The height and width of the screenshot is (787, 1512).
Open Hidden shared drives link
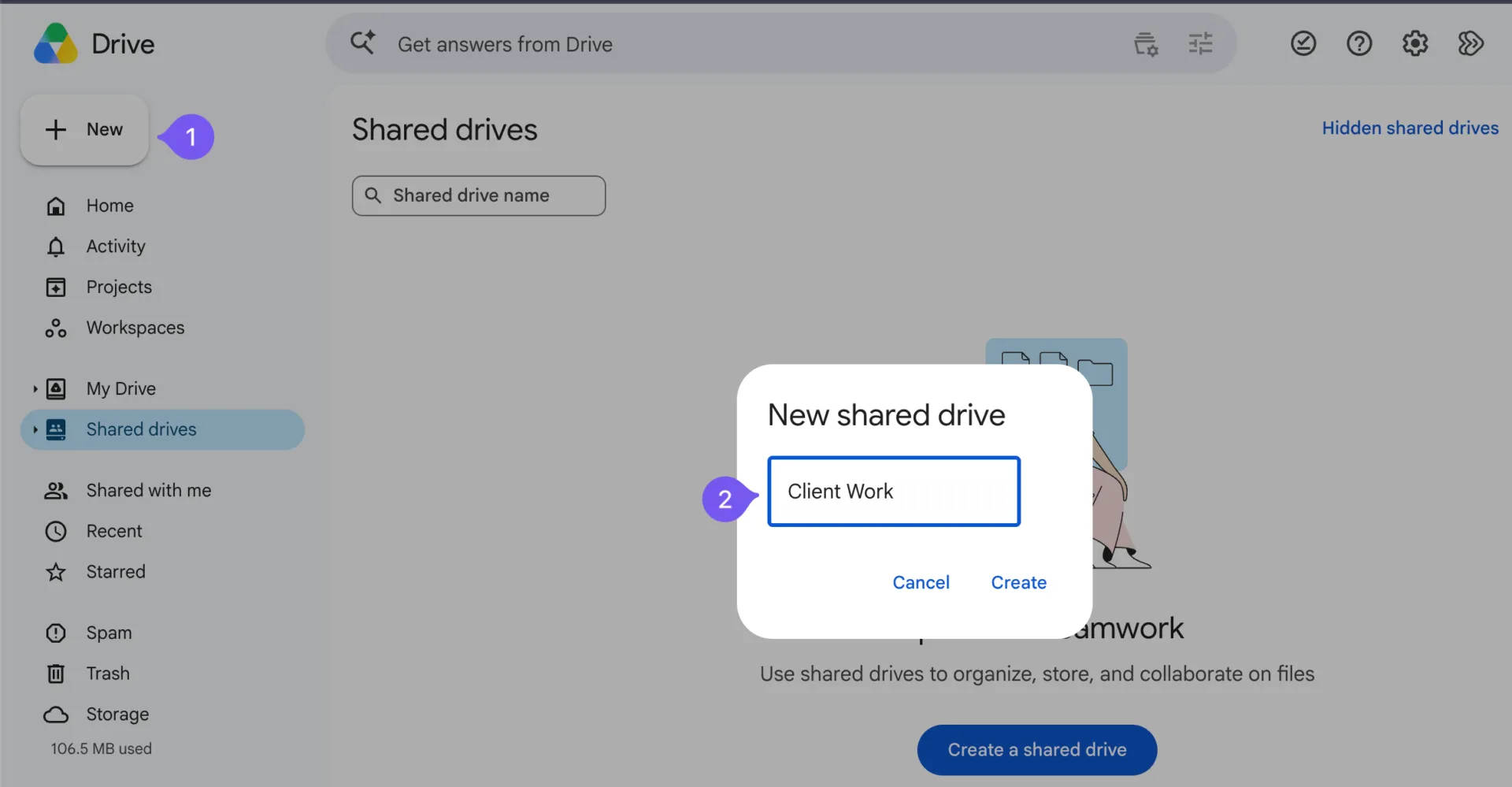pyautogui.click(x=1410, y=128)
